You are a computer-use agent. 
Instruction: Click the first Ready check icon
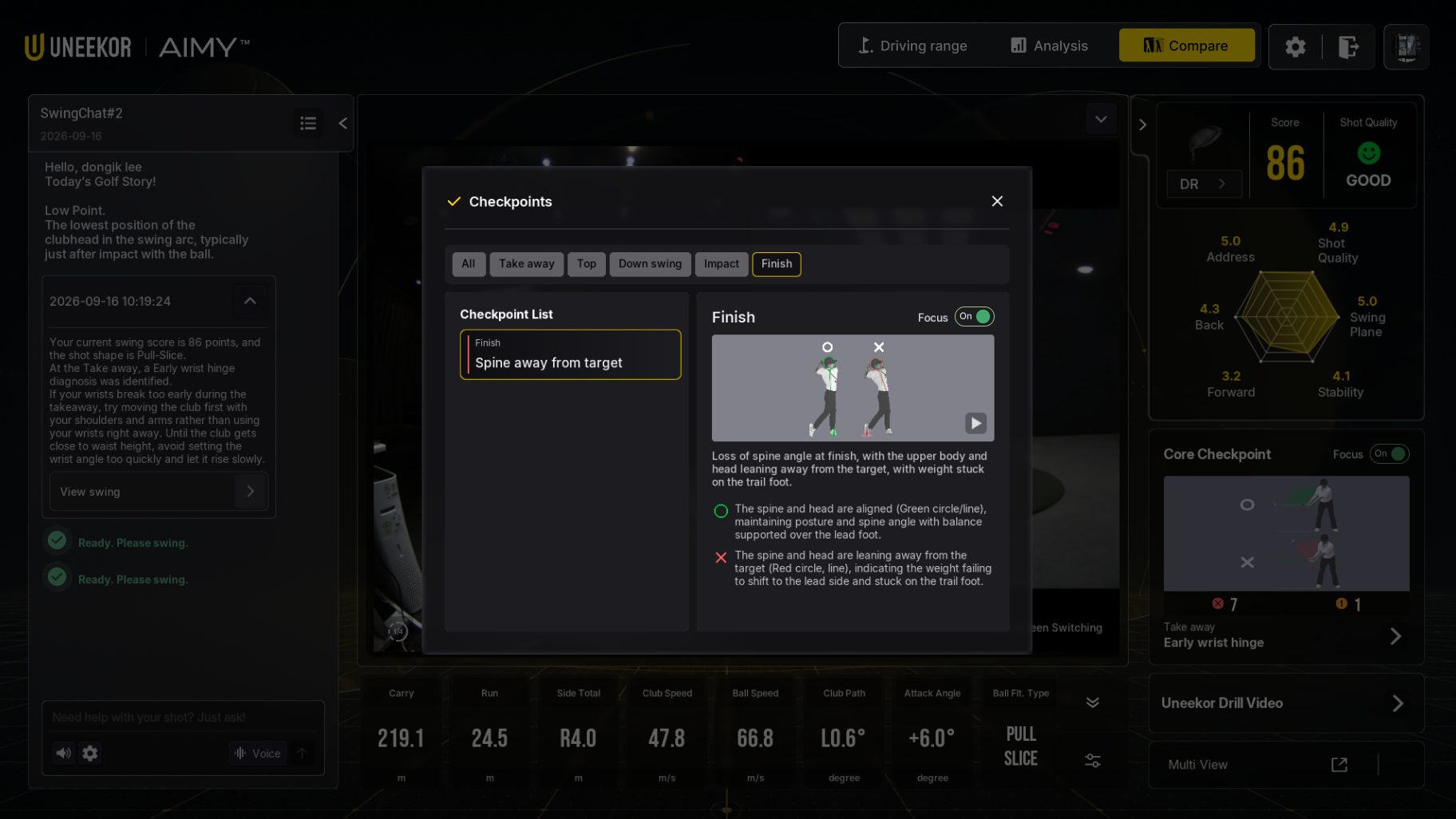57,540
